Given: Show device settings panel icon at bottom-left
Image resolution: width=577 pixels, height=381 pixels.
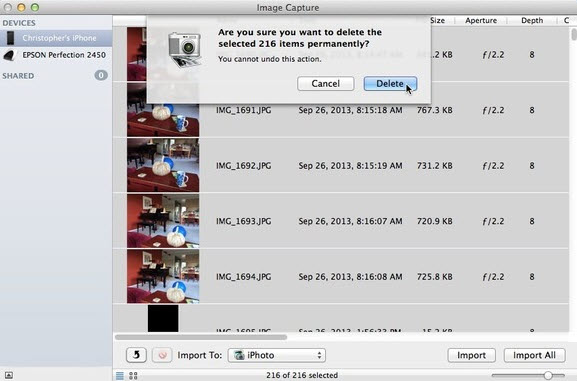Looking at the screenshot, I should coord(9,375).
